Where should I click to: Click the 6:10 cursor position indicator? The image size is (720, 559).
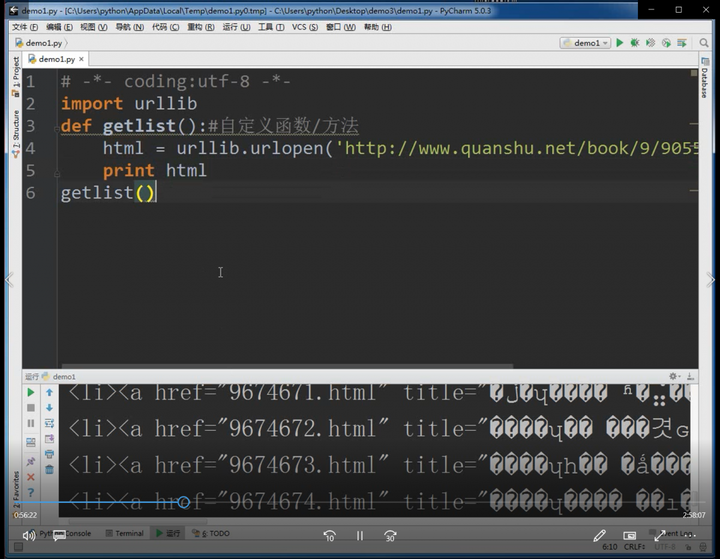click(x=610, y=547)
